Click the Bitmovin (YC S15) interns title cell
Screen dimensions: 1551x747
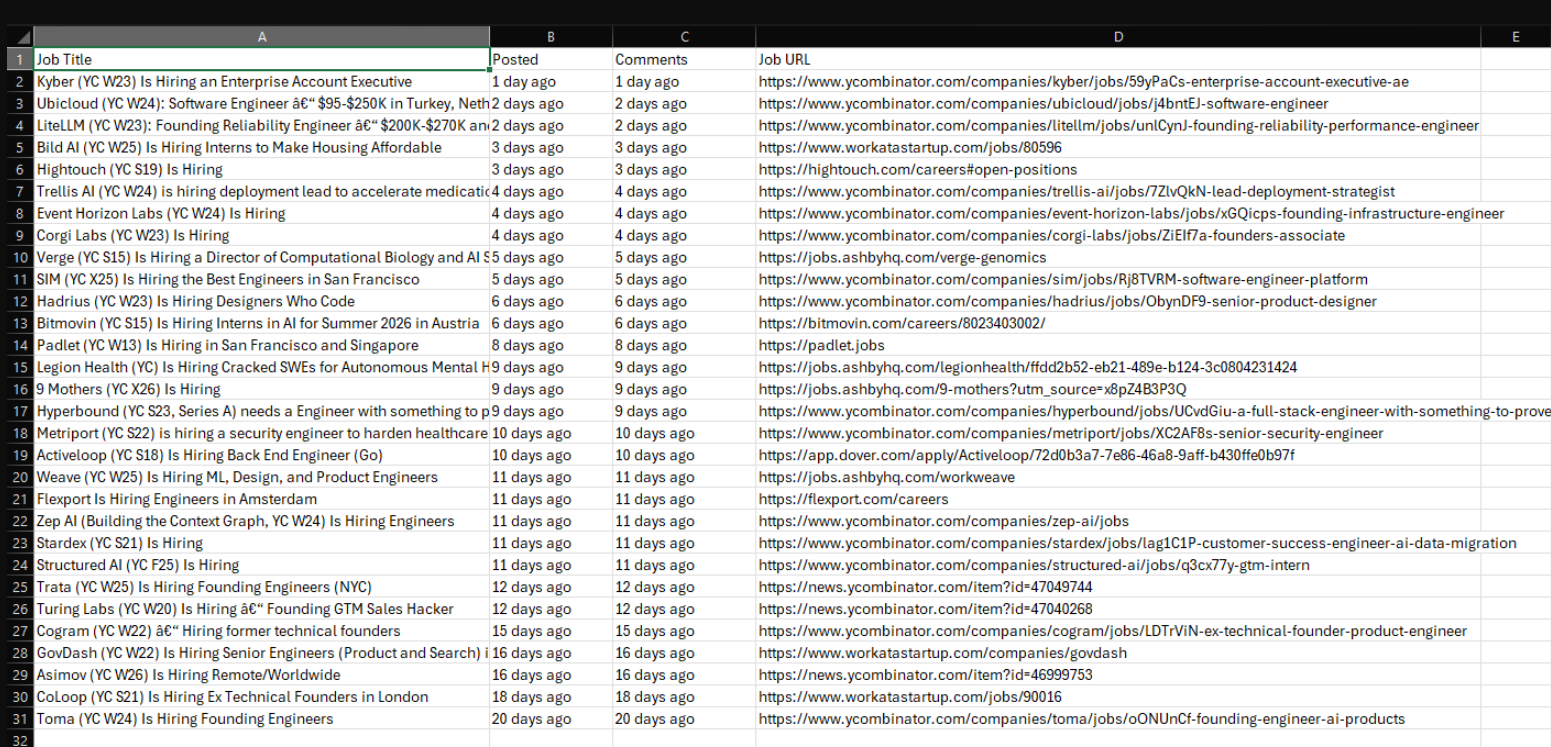tap(262, 323)
